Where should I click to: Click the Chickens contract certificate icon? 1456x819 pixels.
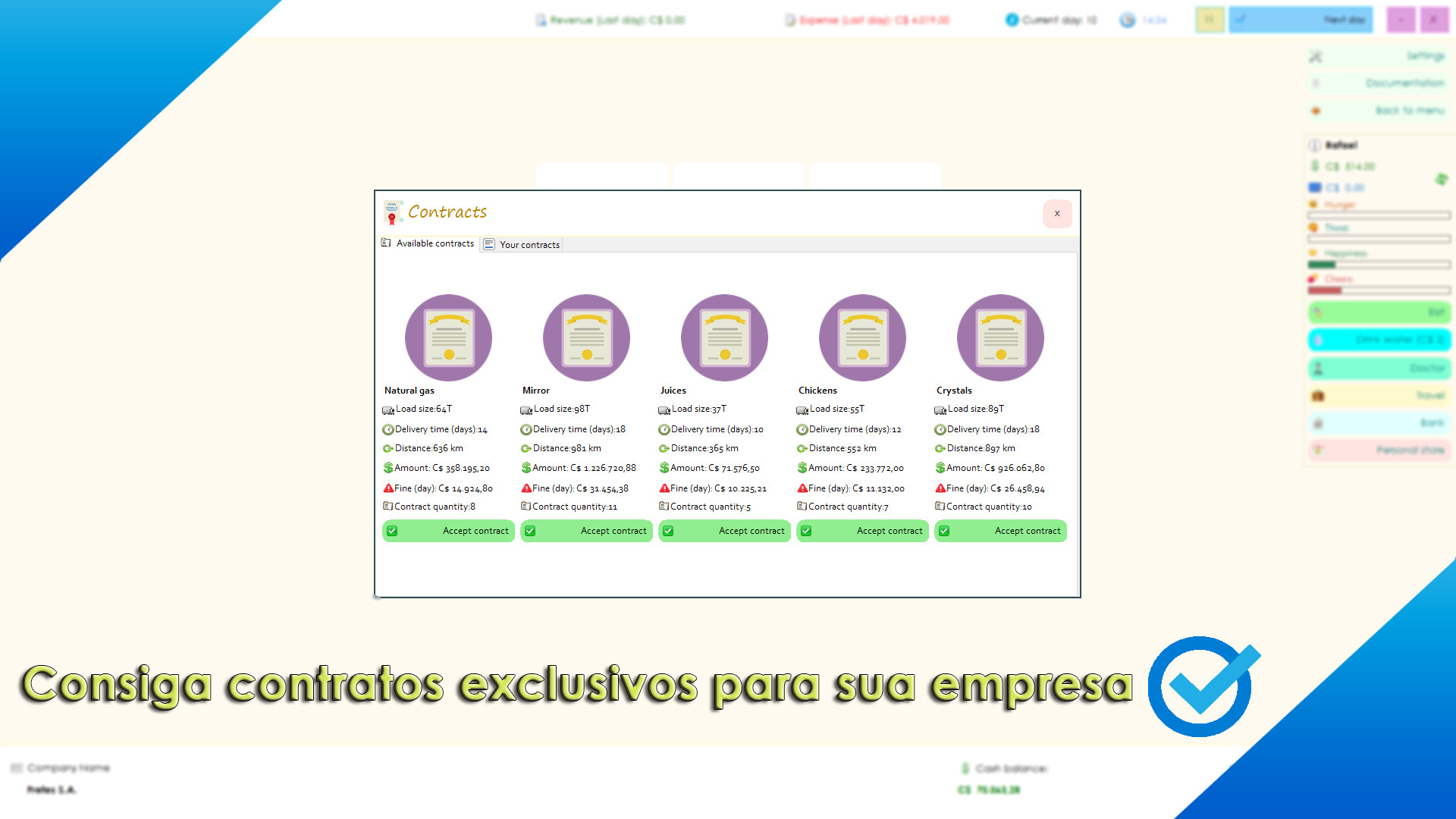(x=862, y=337)
